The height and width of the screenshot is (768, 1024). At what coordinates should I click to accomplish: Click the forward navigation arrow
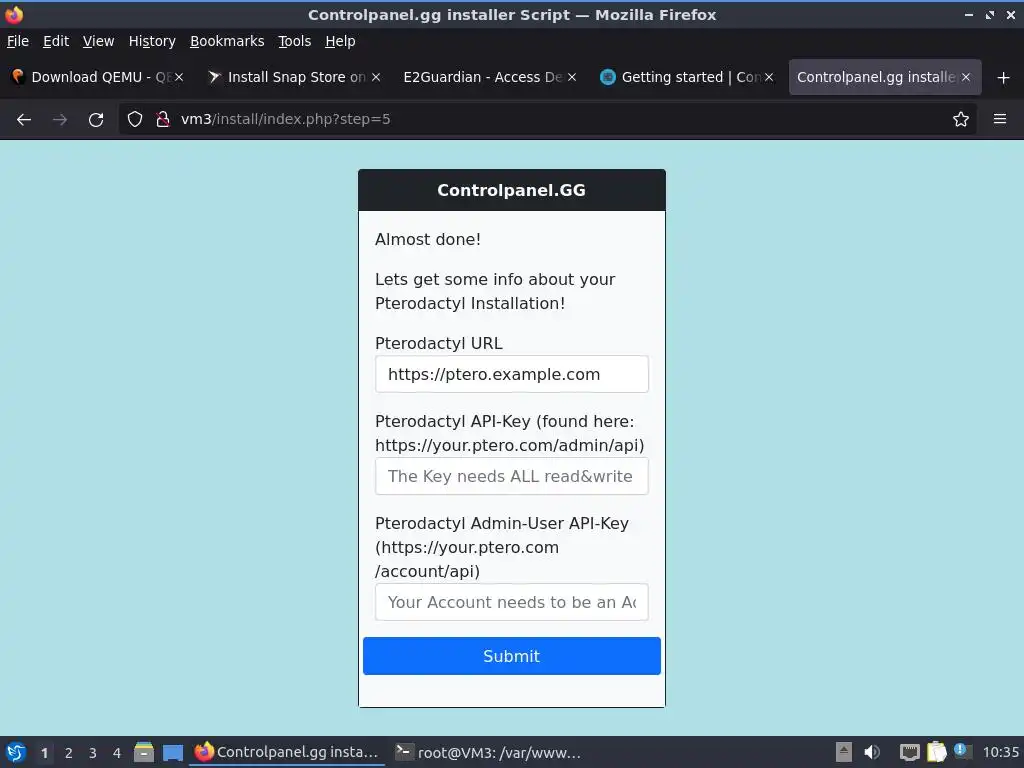(60, 120)
